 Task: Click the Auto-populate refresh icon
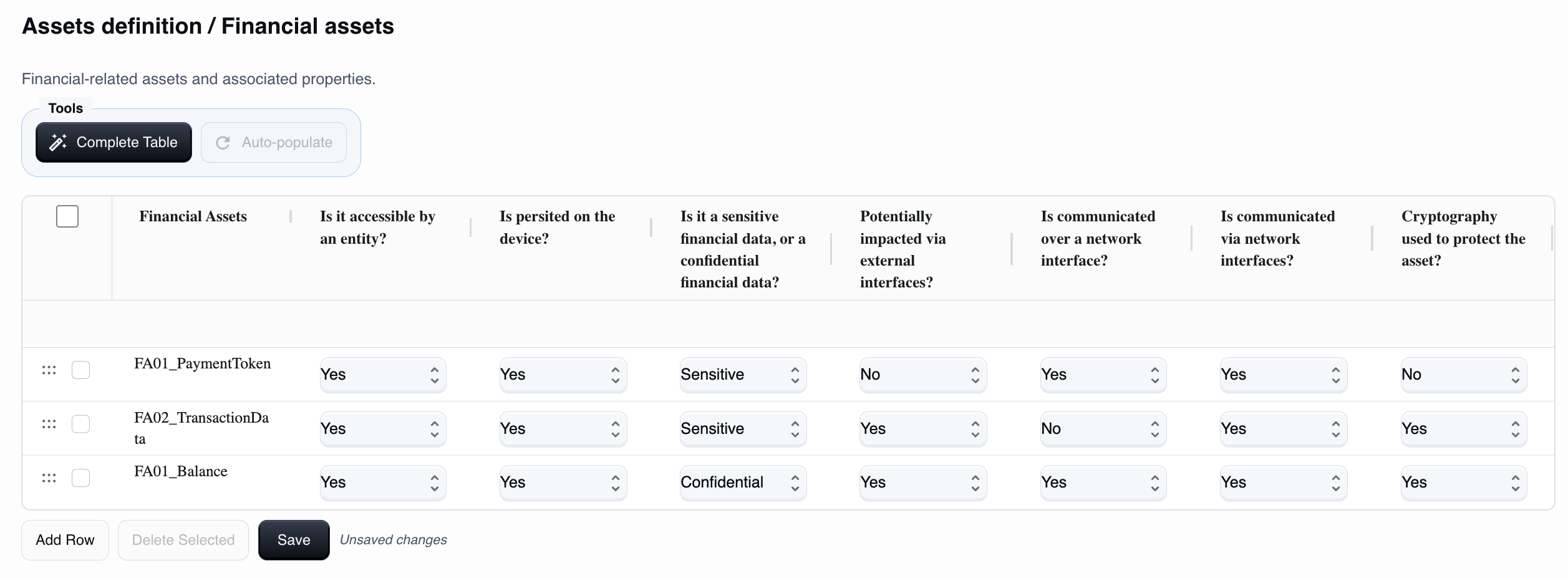click(x=223, y=143)
